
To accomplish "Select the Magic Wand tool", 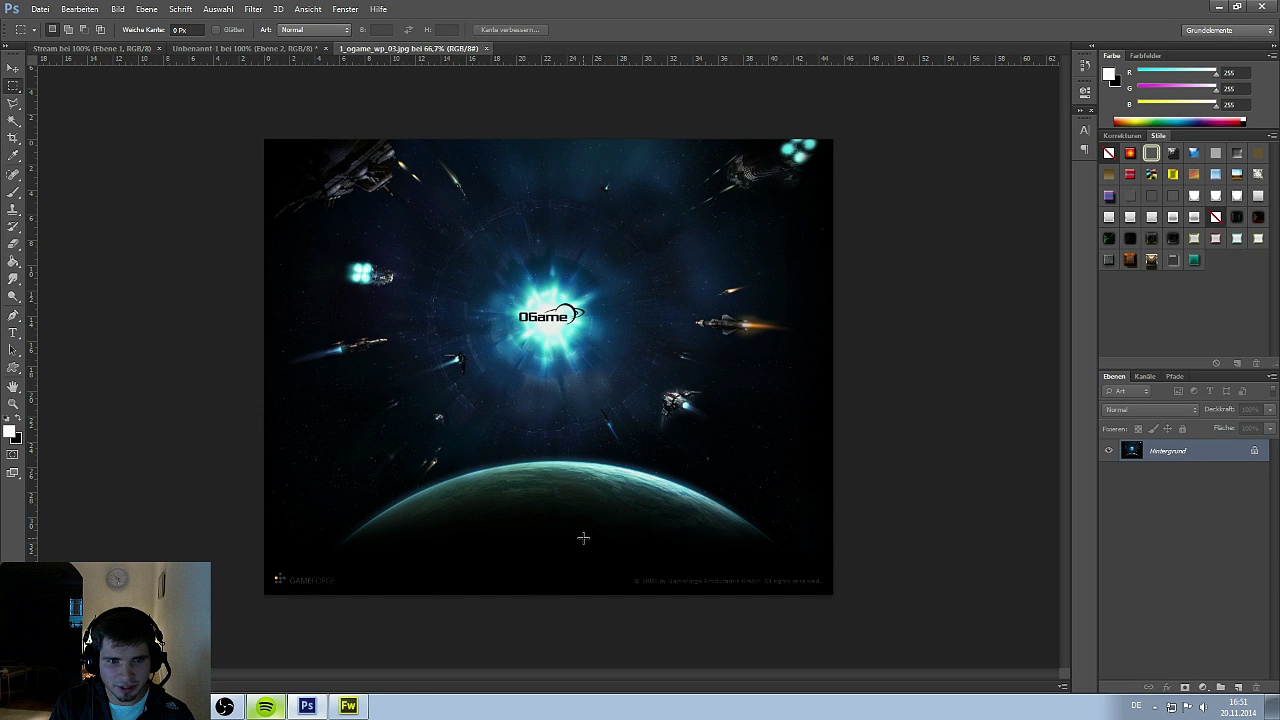I will (x=13, y=121).
